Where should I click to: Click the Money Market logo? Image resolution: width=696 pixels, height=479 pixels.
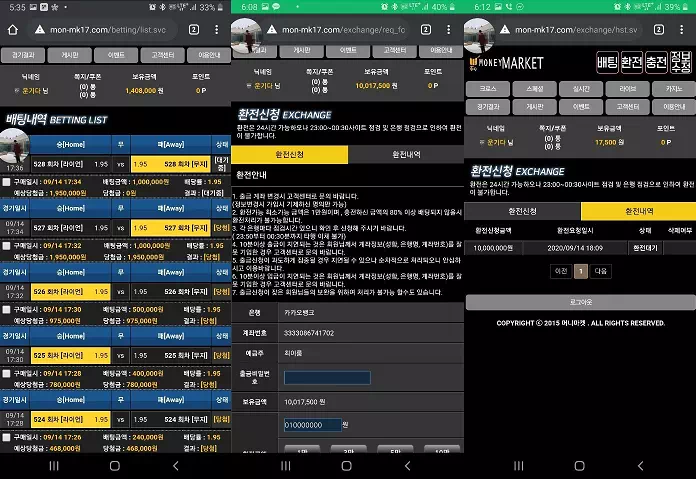coord(506,63)
